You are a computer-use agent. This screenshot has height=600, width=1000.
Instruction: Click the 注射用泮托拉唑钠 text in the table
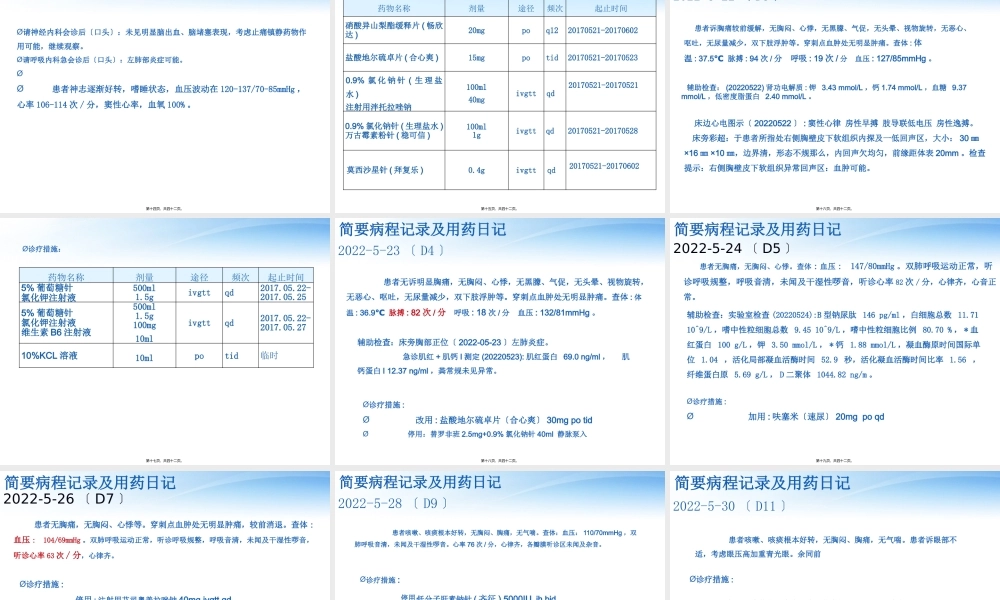pos(378,106)
